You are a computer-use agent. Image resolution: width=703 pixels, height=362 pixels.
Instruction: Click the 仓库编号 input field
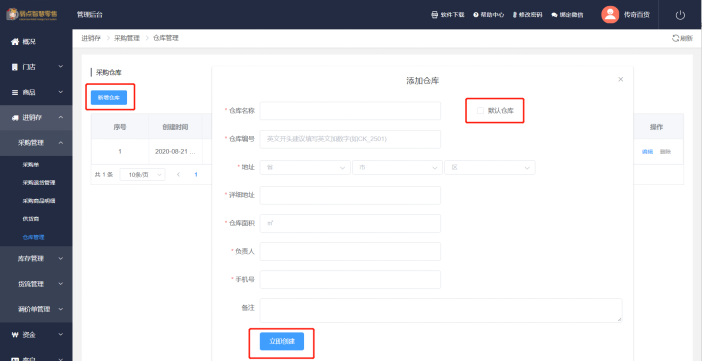click(x=350, y=139)
